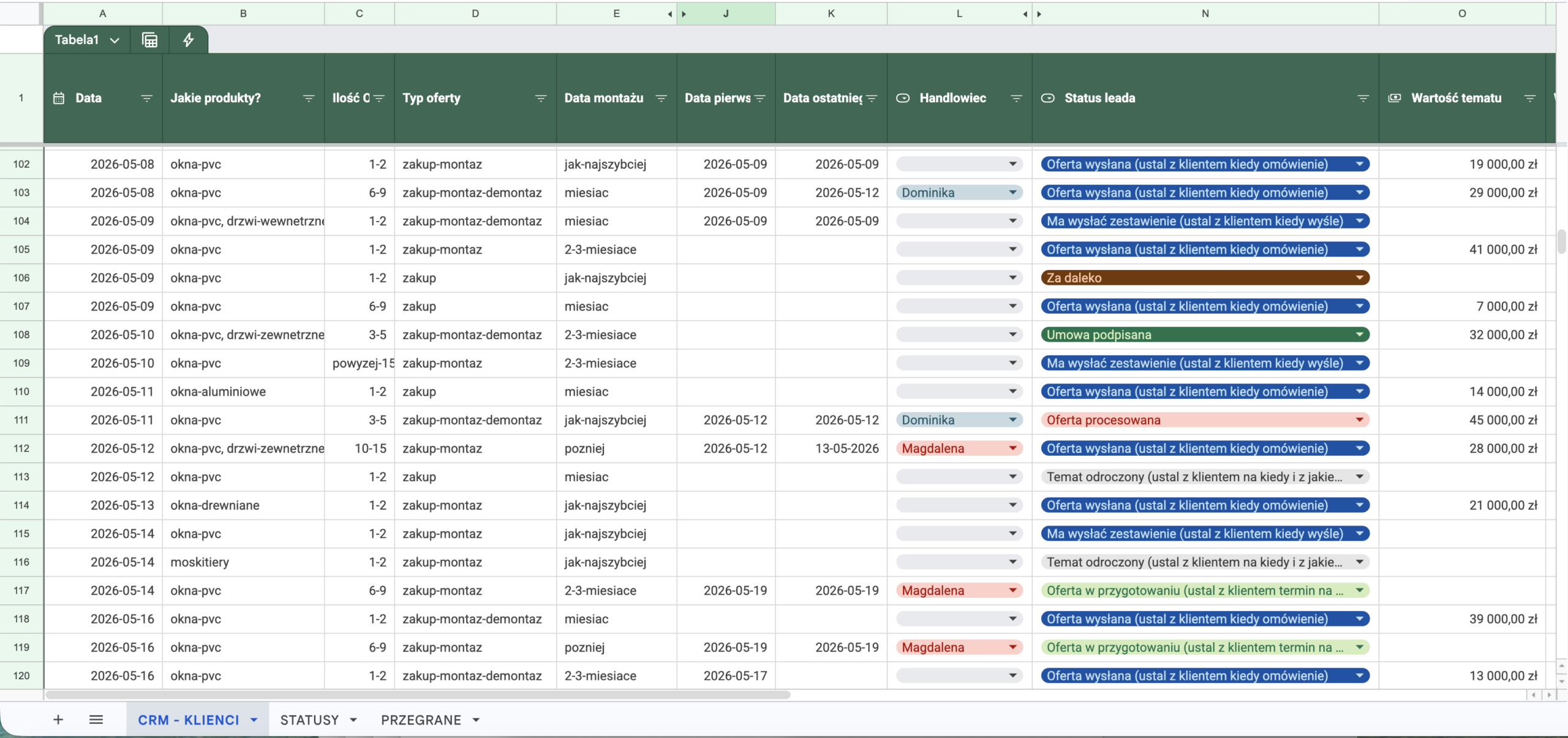Open the Za daleko status dropdown
This screenshot has height=738, width=1568.
coord(1205,278)
